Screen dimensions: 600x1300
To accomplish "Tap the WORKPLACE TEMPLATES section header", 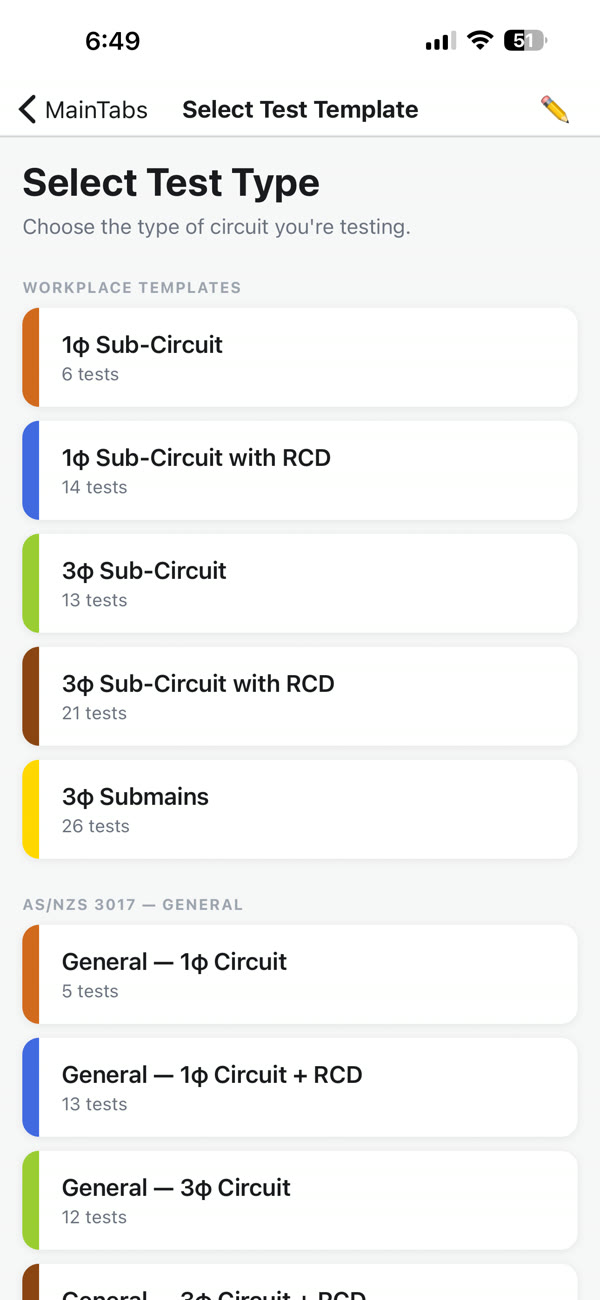I will (132, 287).
